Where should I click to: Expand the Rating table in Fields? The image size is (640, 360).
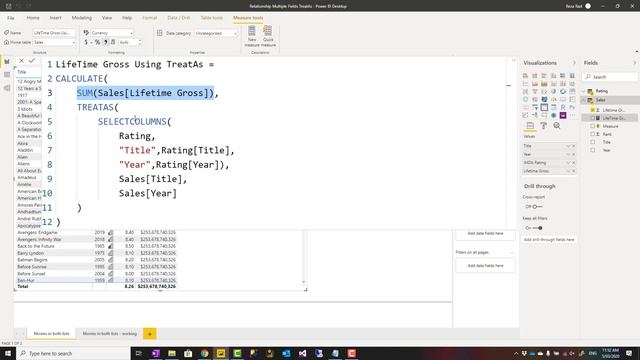584,91
